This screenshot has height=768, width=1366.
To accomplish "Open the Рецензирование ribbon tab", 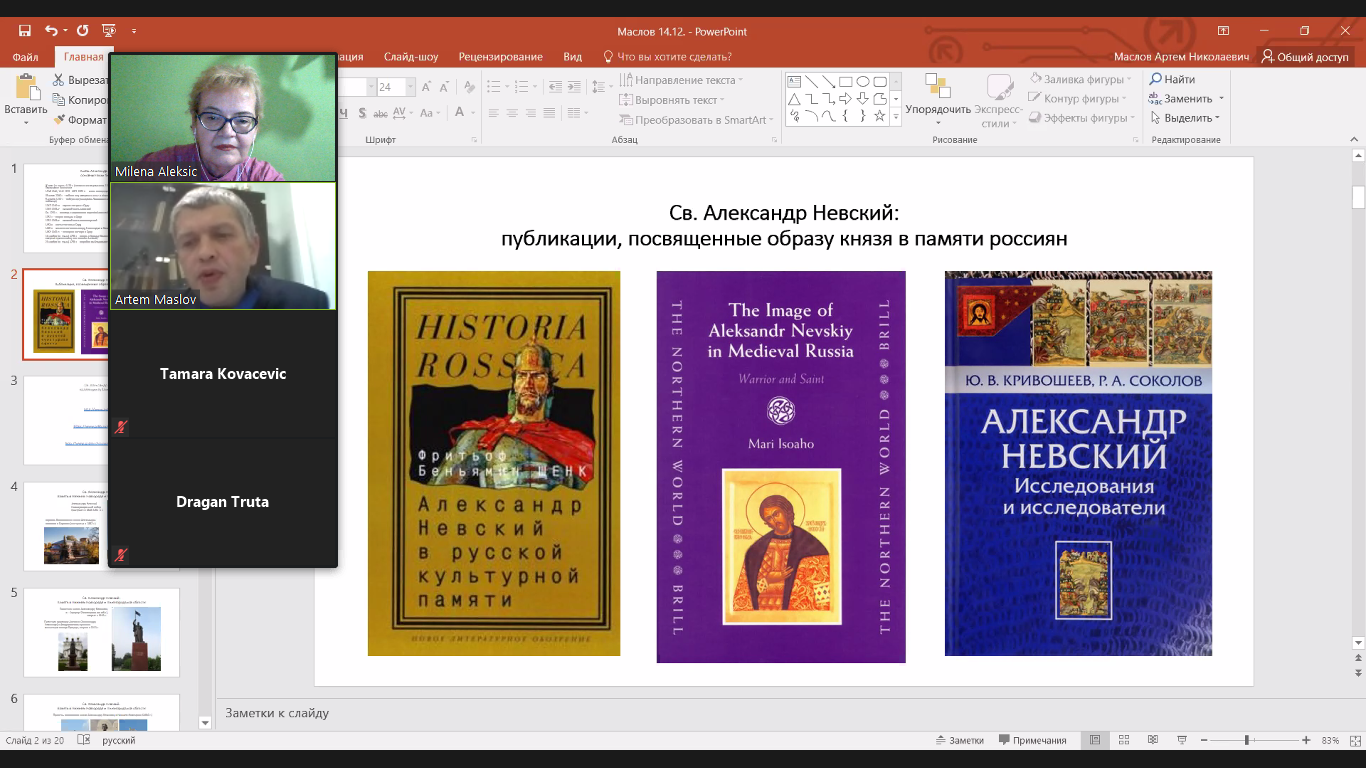I will coord(500,57).
